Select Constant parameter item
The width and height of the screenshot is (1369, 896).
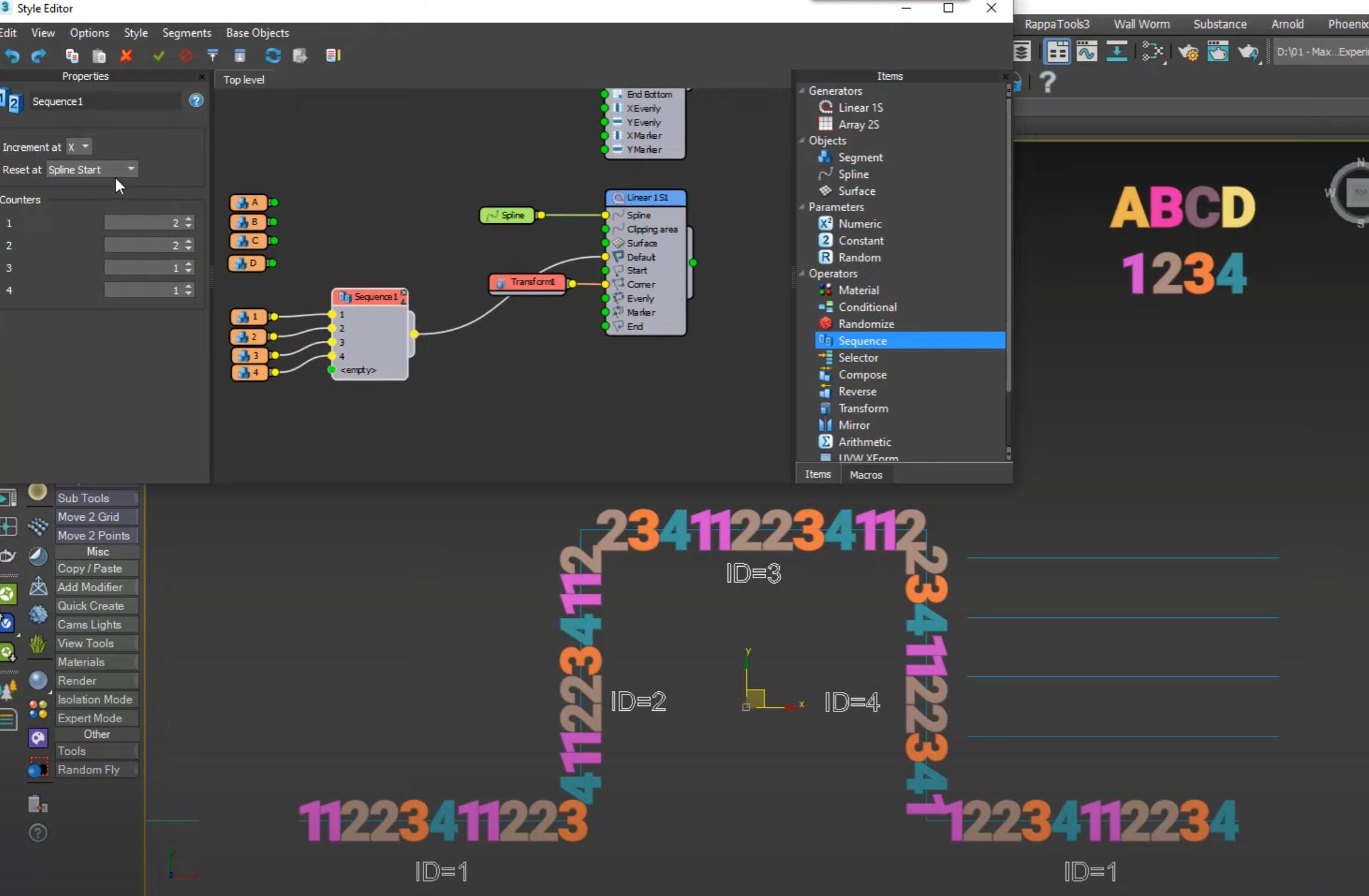tap(861, 241)
